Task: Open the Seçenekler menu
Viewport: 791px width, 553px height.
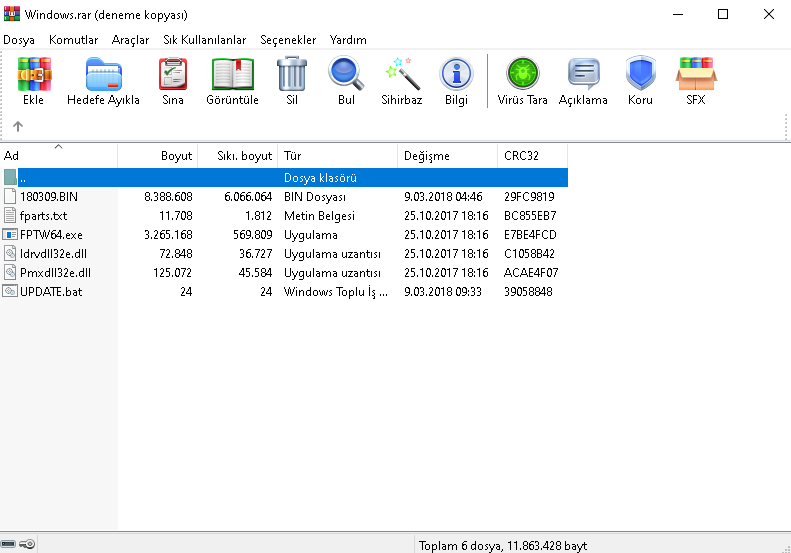Action: tap(288, 40)
